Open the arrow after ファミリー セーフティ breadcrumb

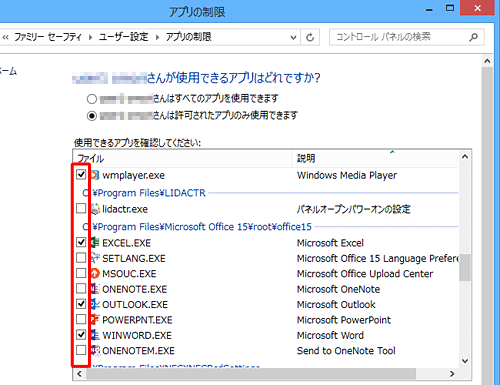(90, 37)
